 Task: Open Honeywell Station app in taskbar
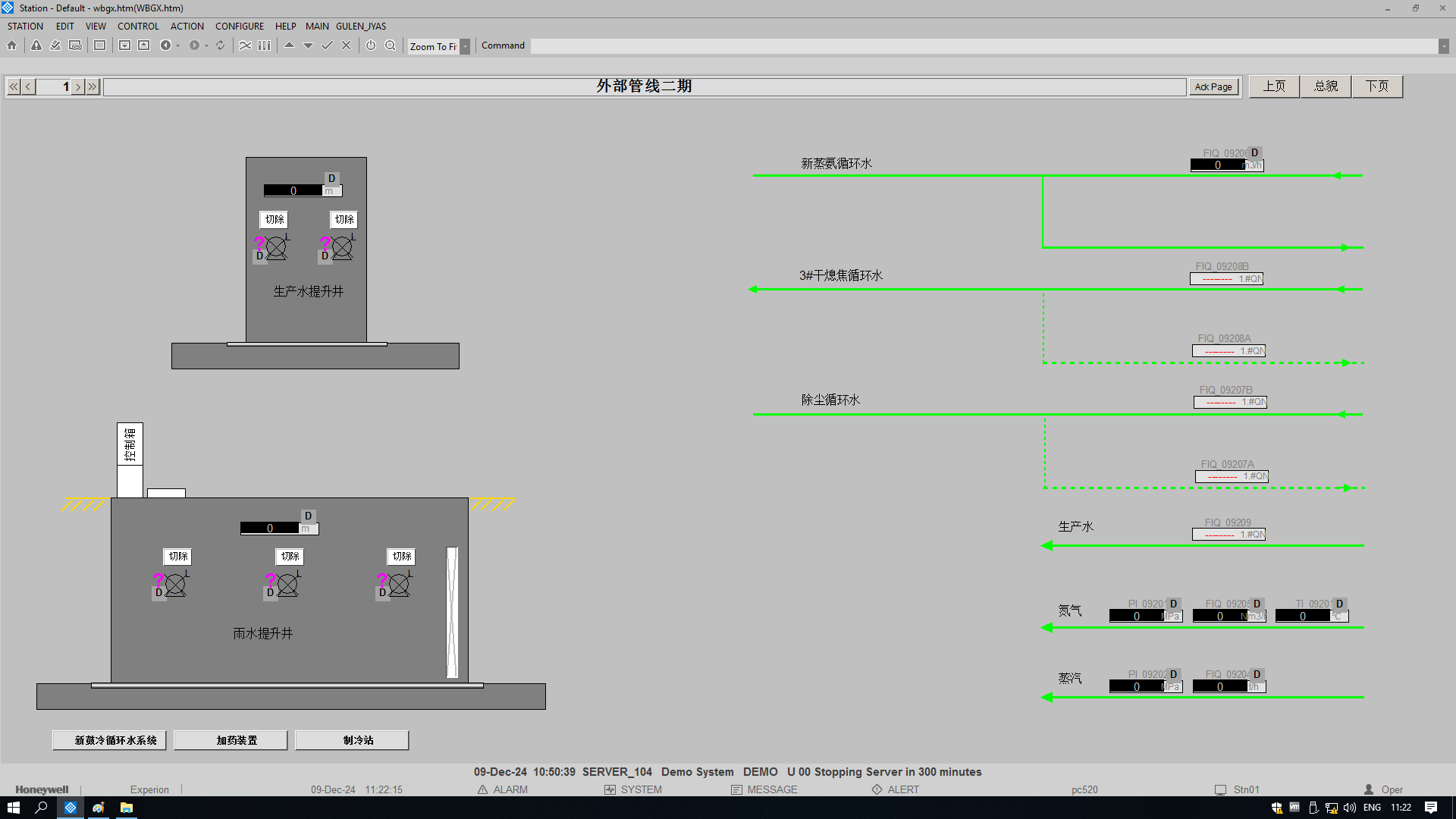pyautogui.click(x=70, y=808)
